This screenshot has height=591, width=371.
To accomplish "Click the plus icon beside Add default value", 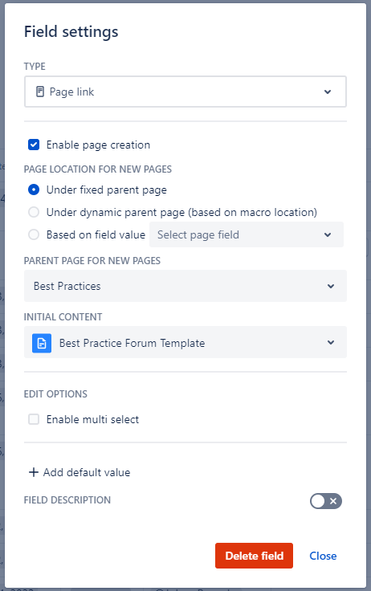I will point(34,472).
